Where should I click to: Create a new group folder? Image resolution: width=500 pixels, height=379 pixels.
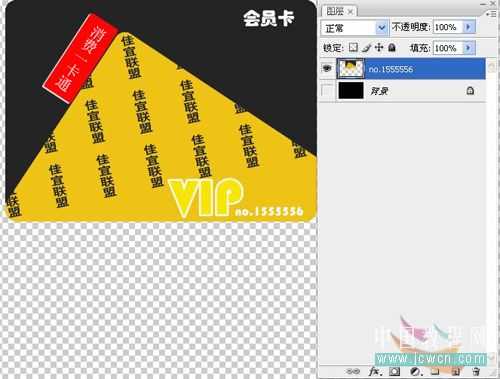click(435, 371)
